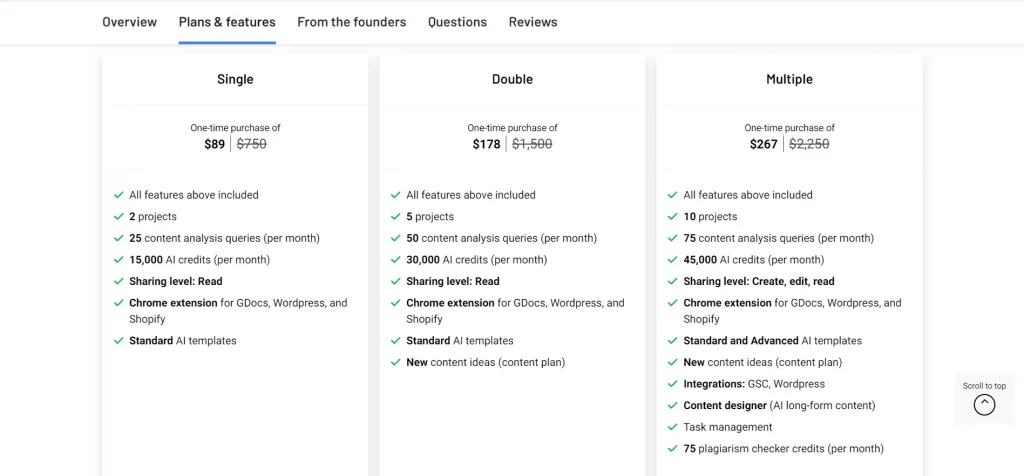Click checkmark beside Single plan's 2 projects
The image size is (1024, 476).
(119, 217)
